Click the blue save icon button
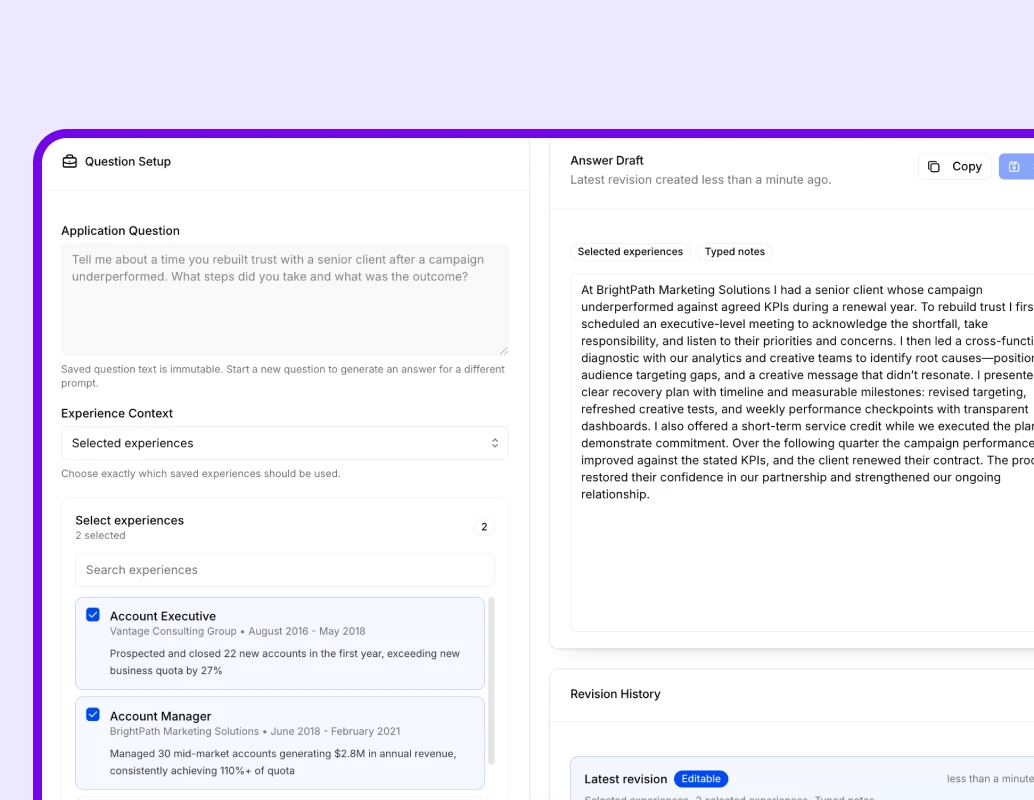1034x800 pixels. point(1014,167)
